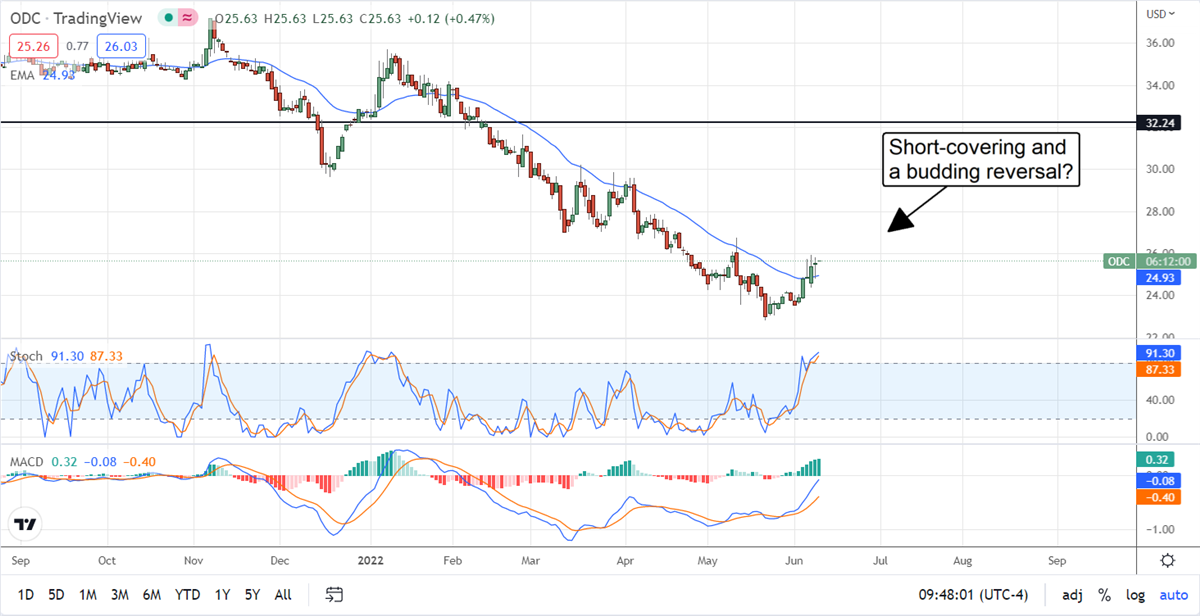This screenshot has height=616, width=1200.
Task: Select the Short-covering text annotation box
Action: (x=985, y=160)
